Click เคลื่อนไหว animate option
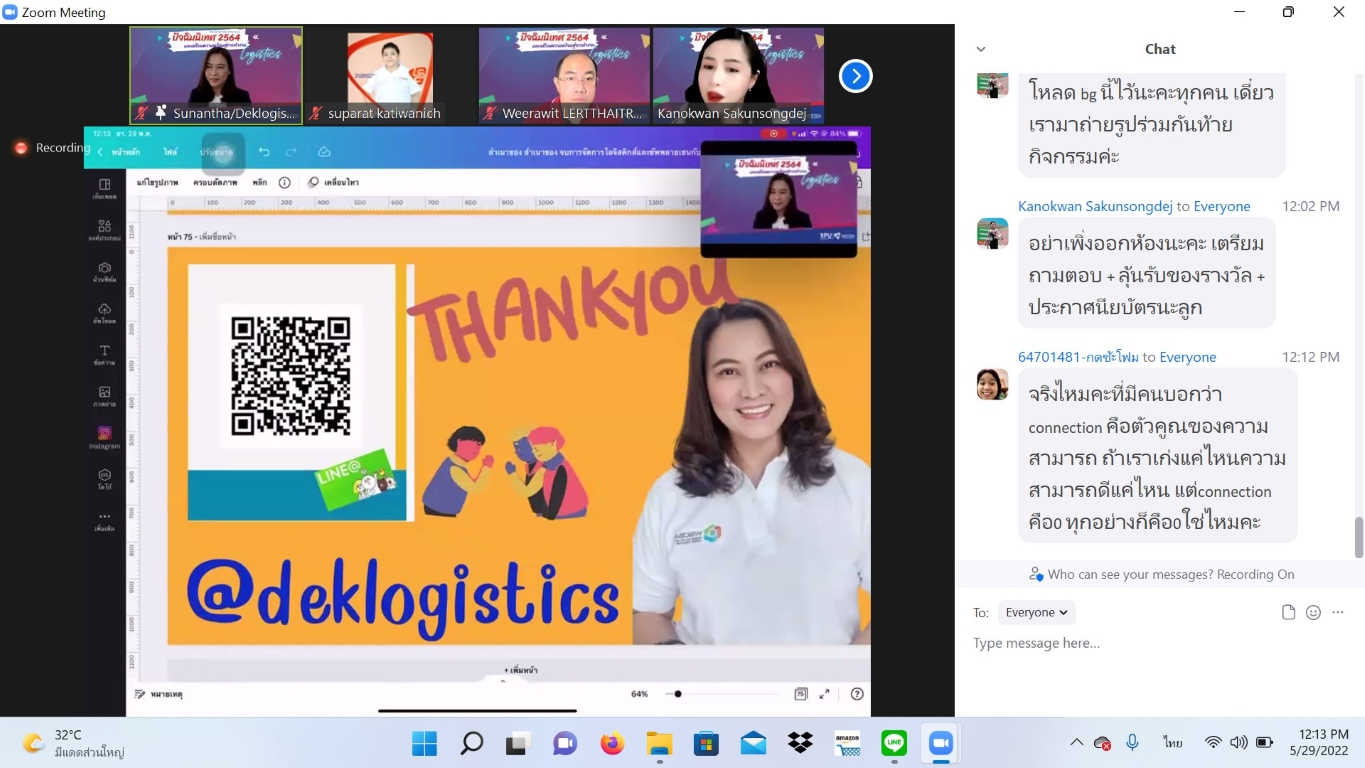This screenshot has height=768, width=1365. pos(333,183)
